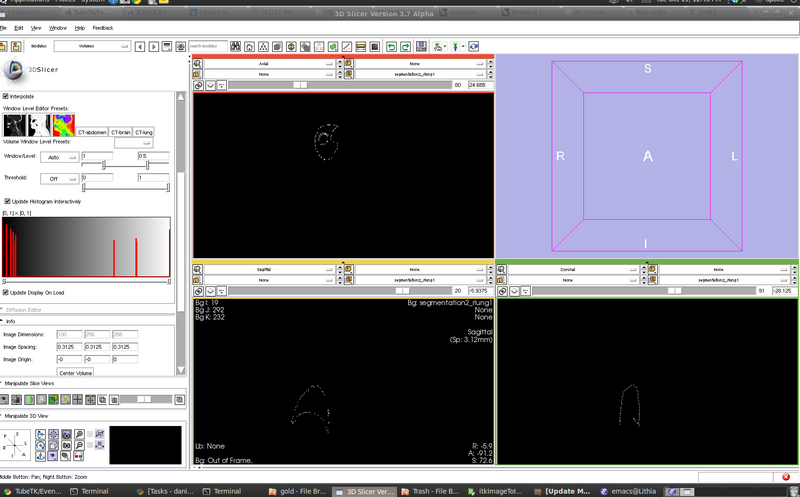Viewport: 800px width, 497px height.
Task: Toggle slice visibility eye in Coronal slice controller
Action: pos(514,291)
